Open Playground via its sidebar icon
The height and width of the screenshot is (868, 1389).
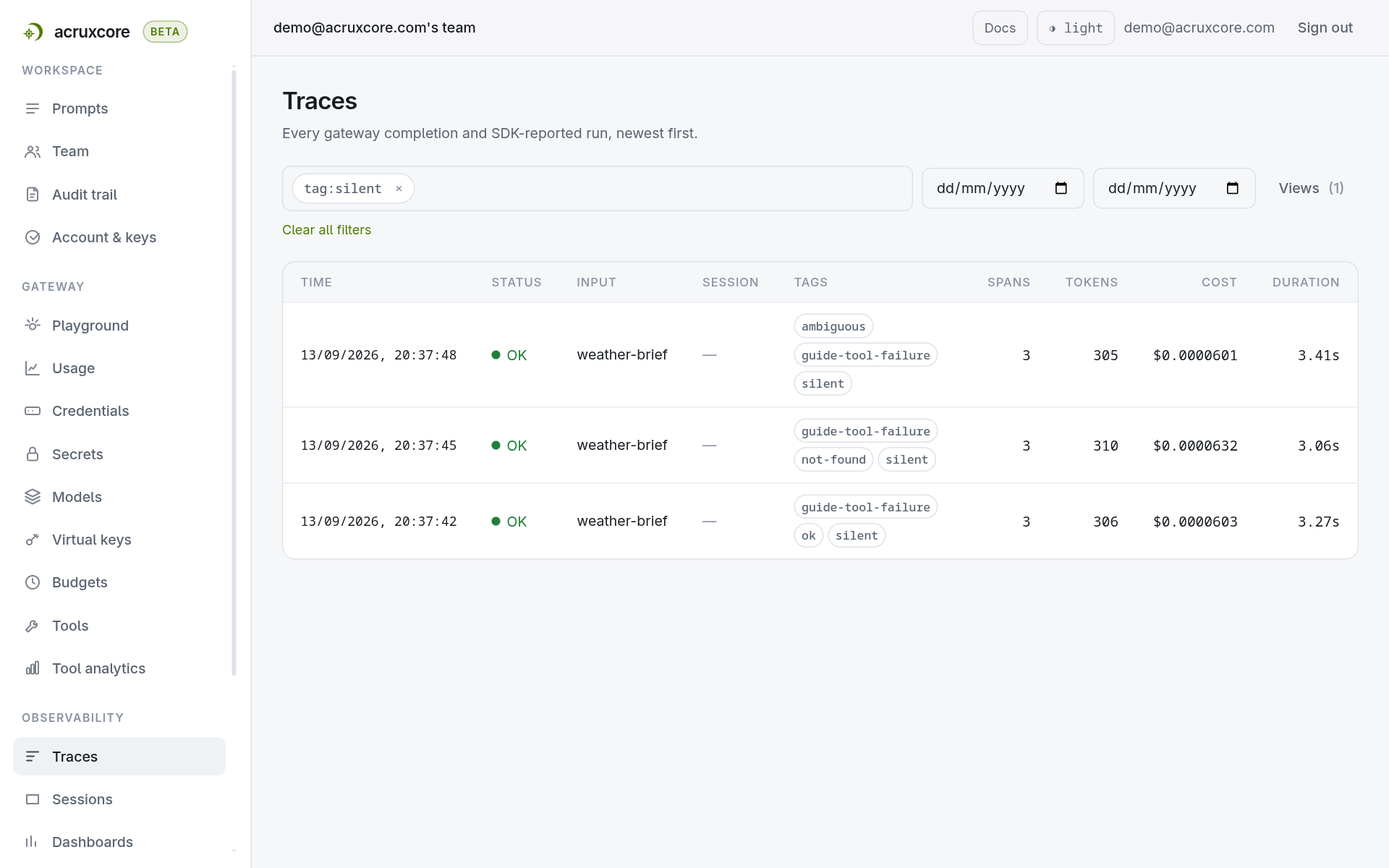pyautogui.click(x=33, y=325)
